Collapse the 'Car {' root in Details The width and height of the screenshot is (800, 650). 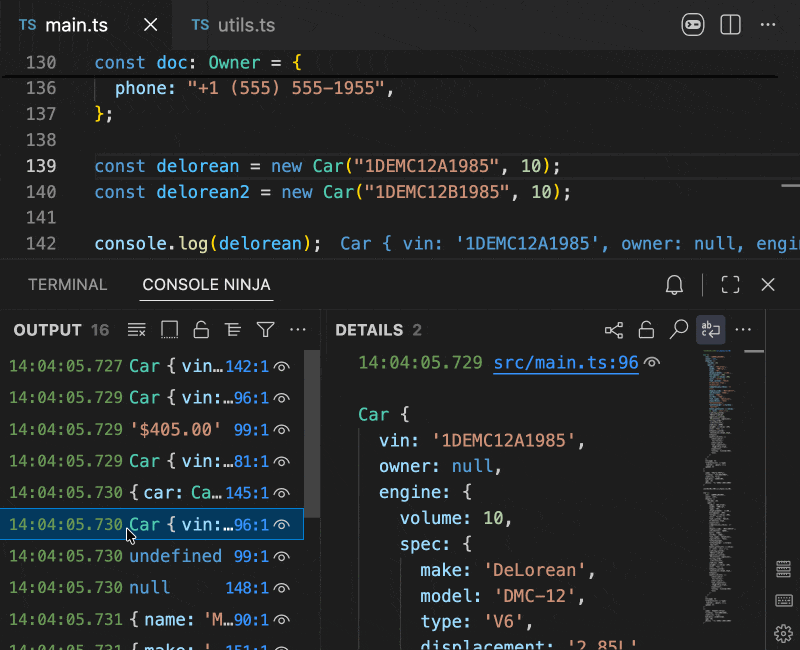click(x=384, y=414)
